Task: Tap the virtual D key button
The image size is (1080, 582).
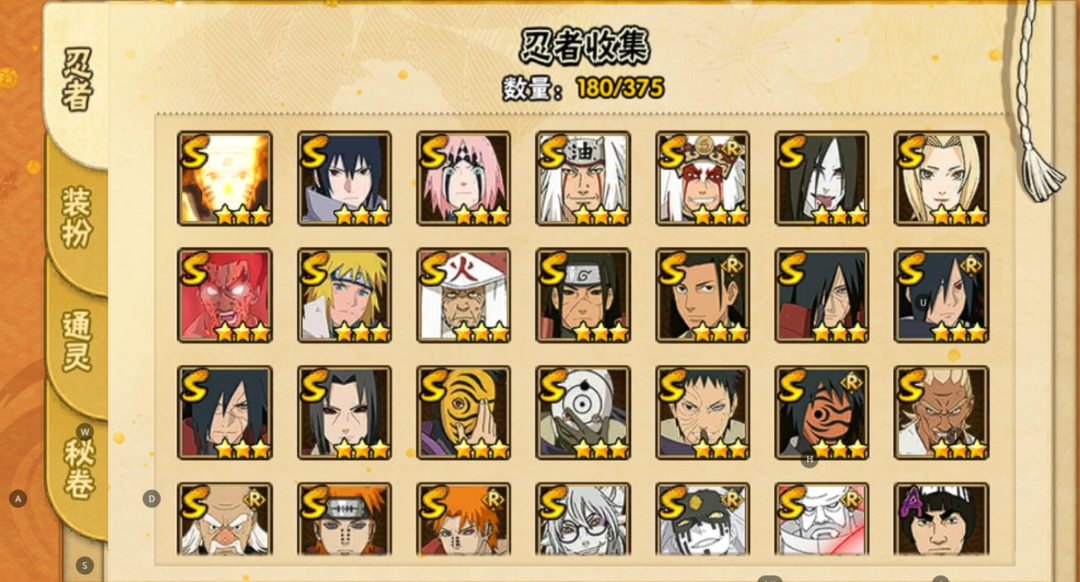Action: (x=152, y=499)
